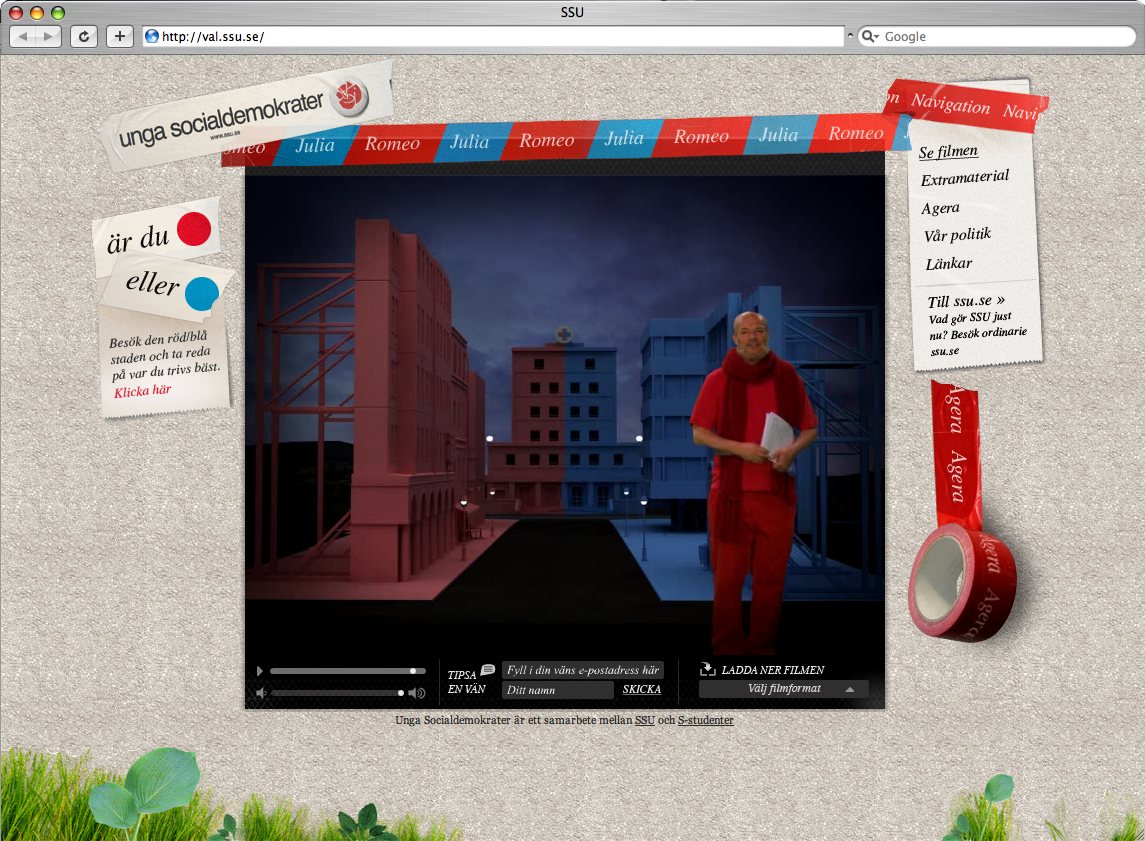Screen dimensions: 1145x841
Task: Follow the 'Till ssu.se »' link
Action: (966, 301)
